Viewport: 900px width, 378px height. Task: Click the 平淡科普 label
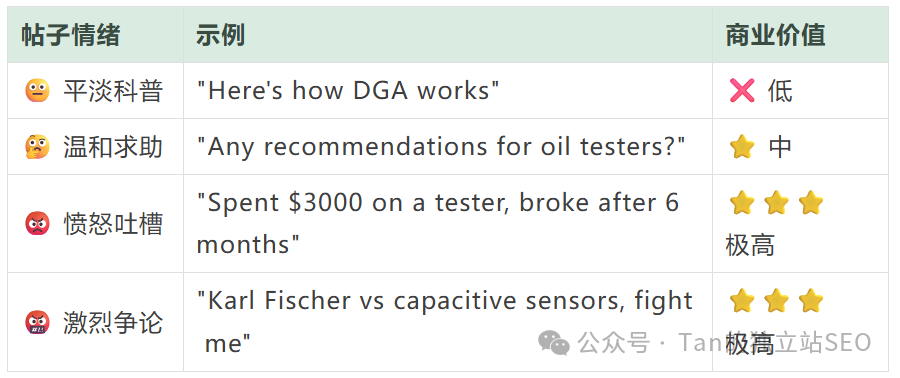113,91
